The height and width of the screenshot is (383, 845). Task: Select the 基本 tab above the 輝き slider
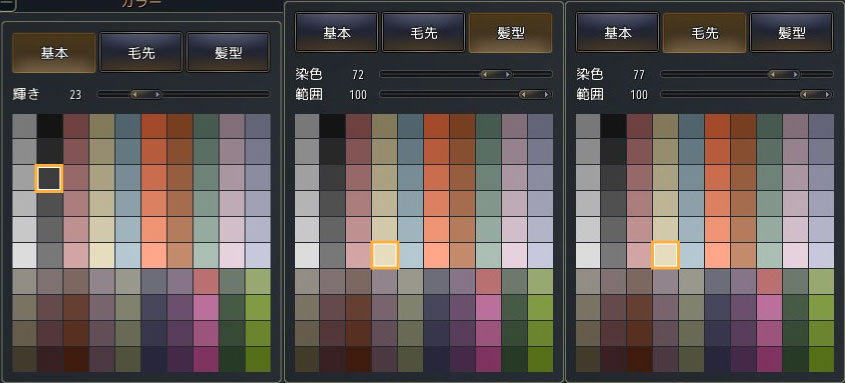point(54,53)
